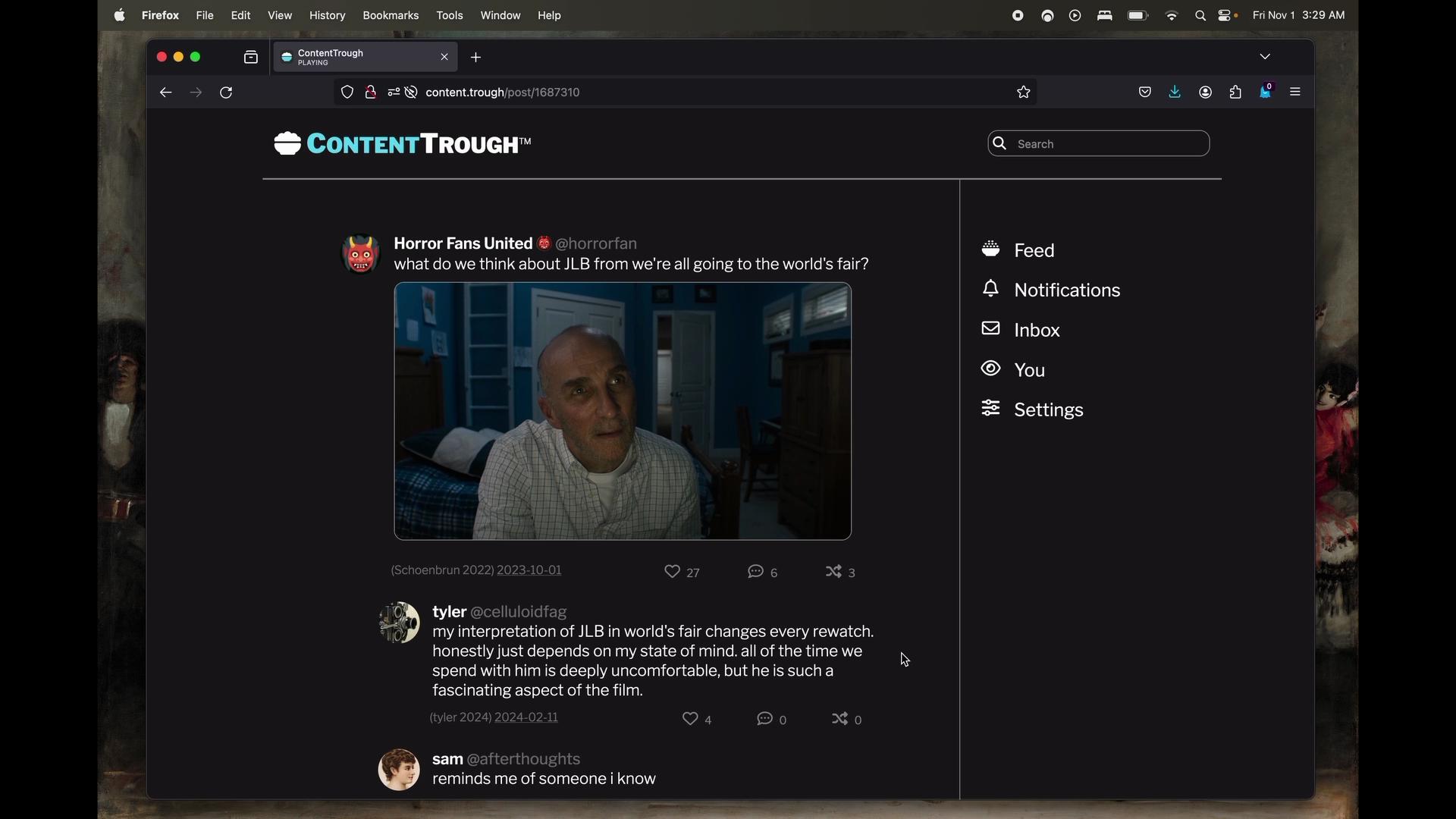The image size is (1456, 819).
Task: Open the 2023-10-01 post date link
Action: pyautogui.click(x=529, y=570)
